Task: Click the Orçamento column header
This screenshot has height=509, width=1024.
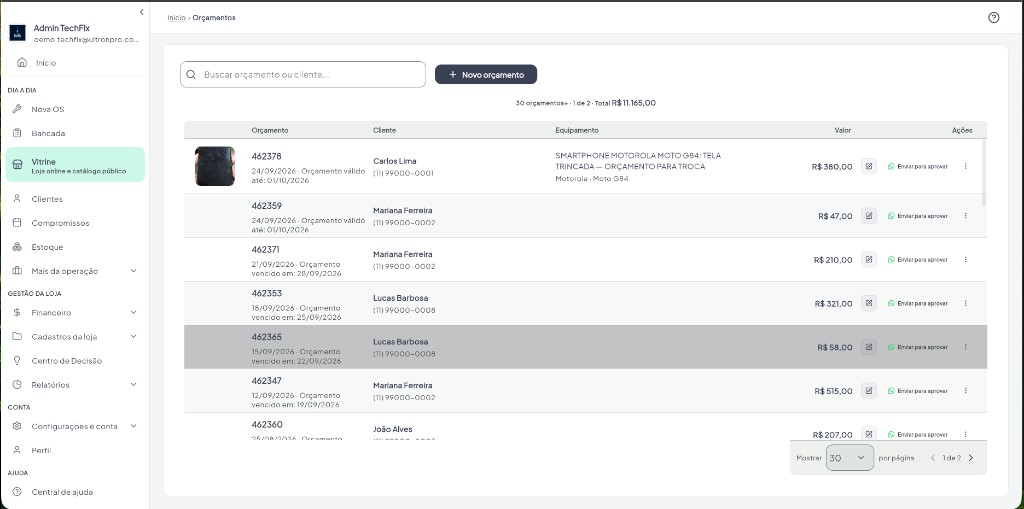Action: 270,130
